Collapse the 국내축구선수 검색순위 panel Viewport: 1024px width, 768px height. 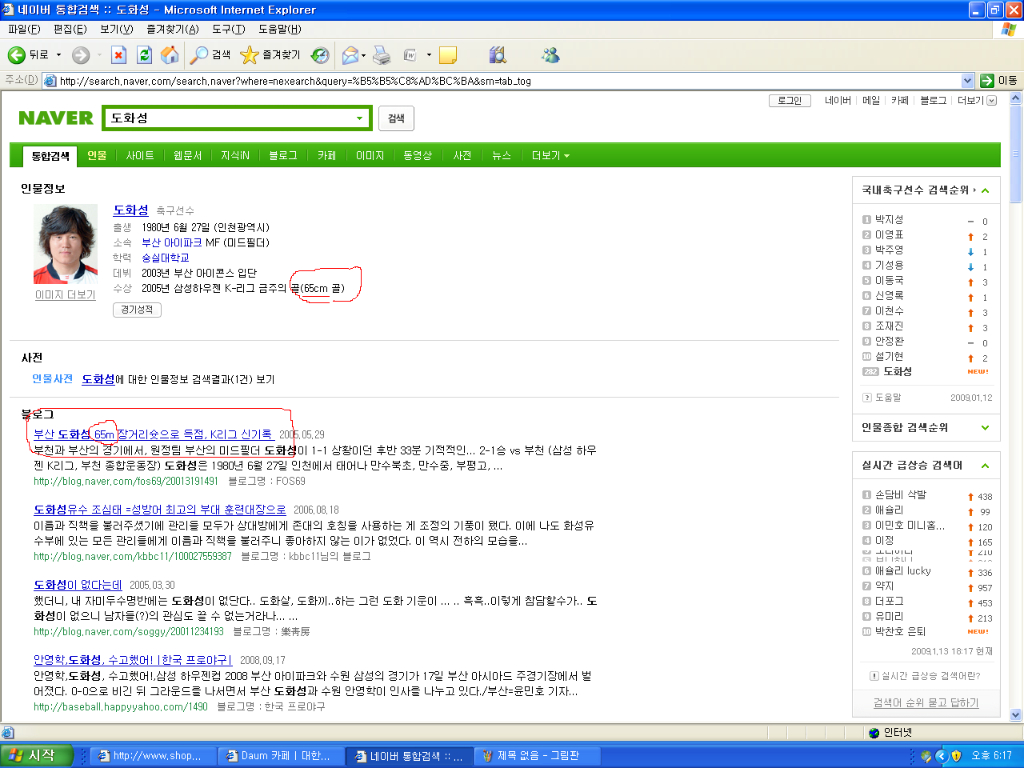click(x=985, y=190)
